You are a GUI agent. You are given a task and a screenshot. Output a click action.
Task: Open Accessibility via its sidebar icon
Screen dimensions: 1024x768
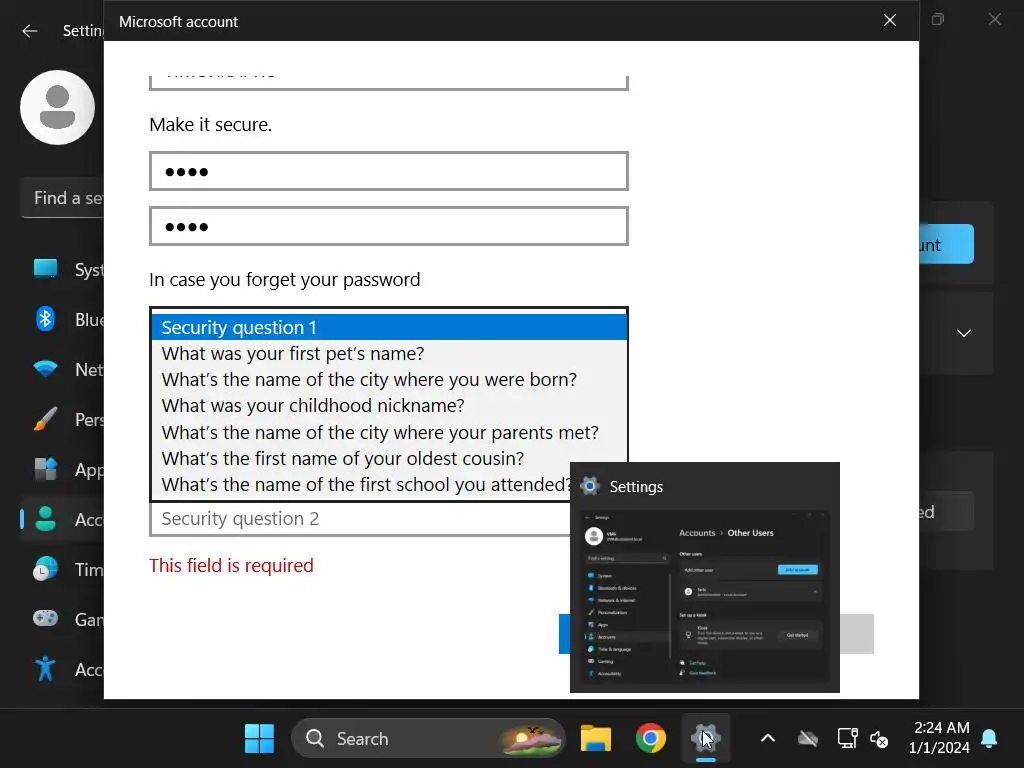point(45,669)
